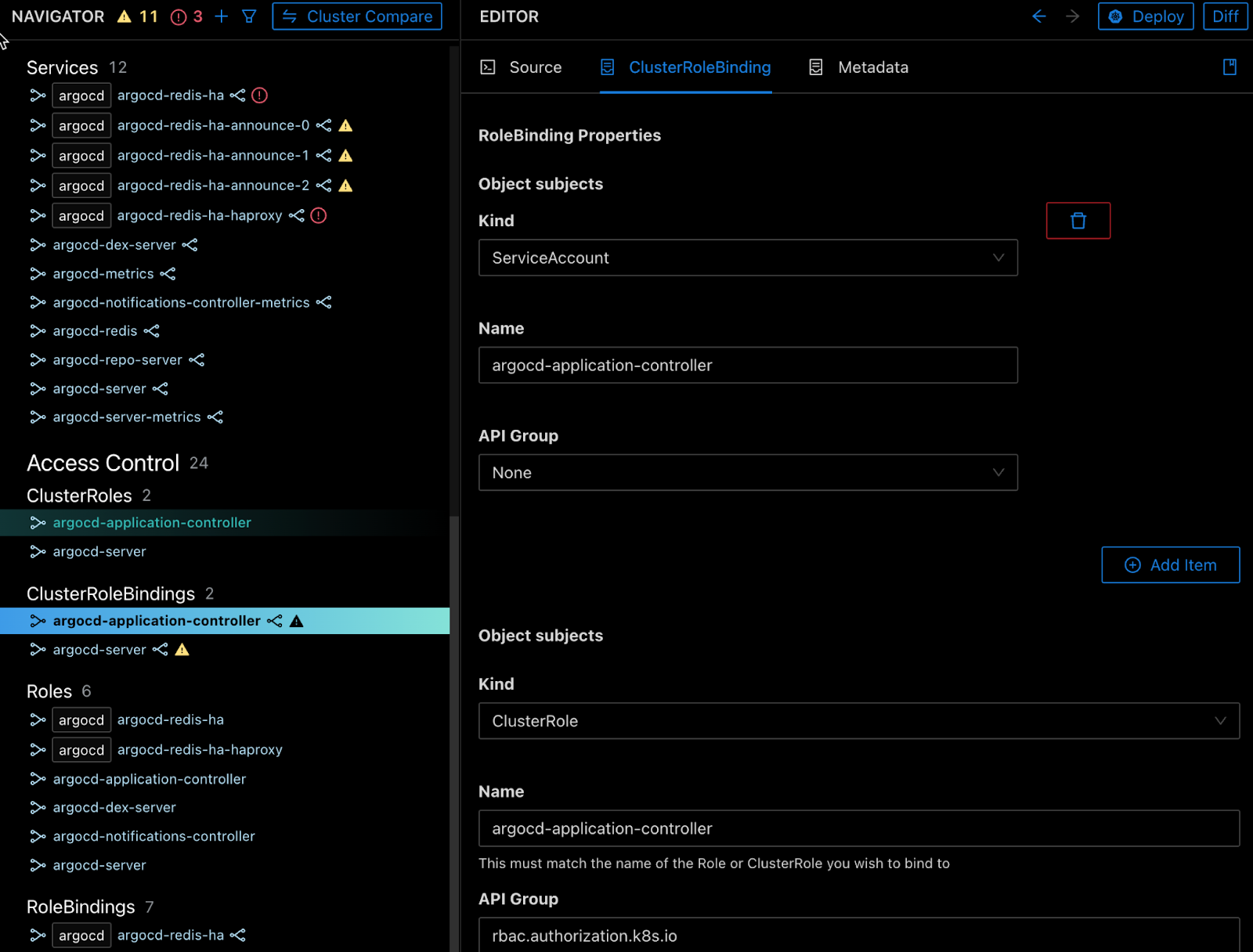Click the yellow warnings count in Navigator

(137, 16)
